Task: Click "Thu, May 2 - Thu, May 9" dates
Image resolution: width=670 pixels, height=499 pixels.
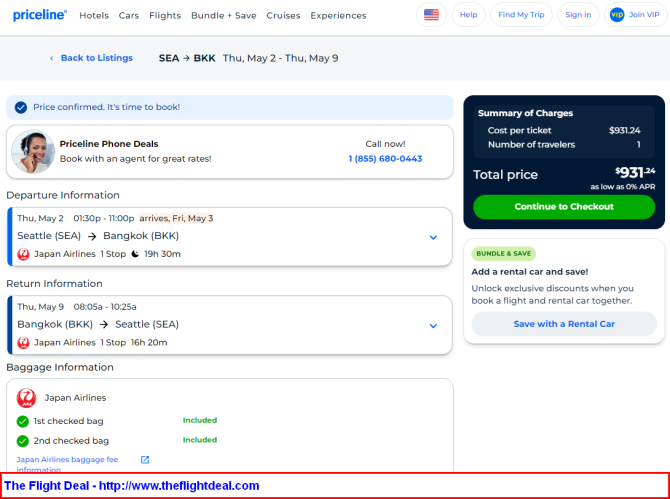Action: [281, 58]
